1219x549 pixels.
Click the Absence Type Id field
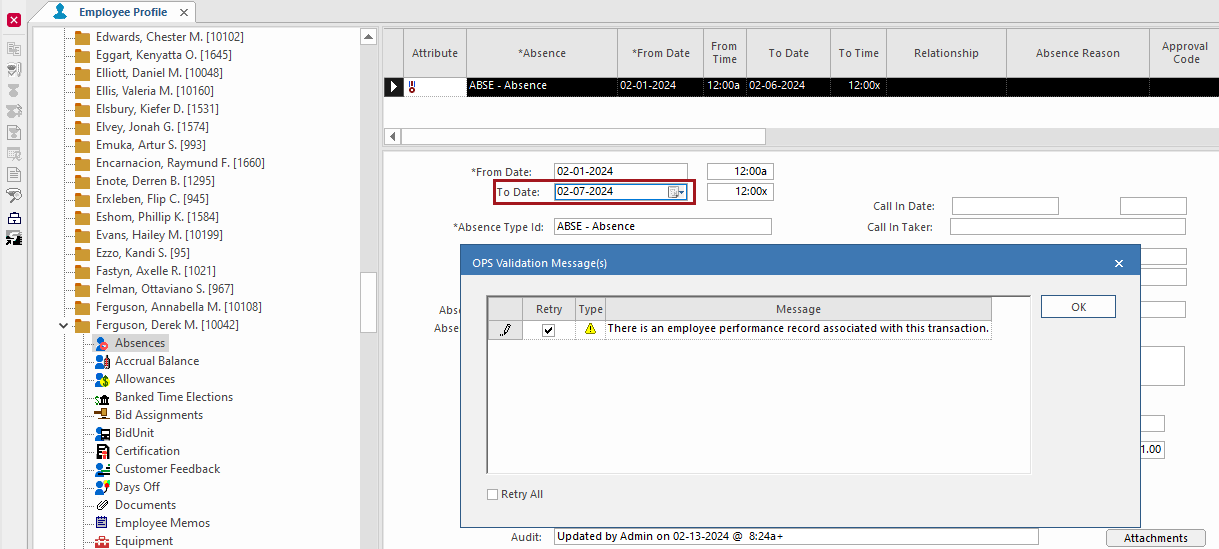pyautogui.click(x=663, y=226)
